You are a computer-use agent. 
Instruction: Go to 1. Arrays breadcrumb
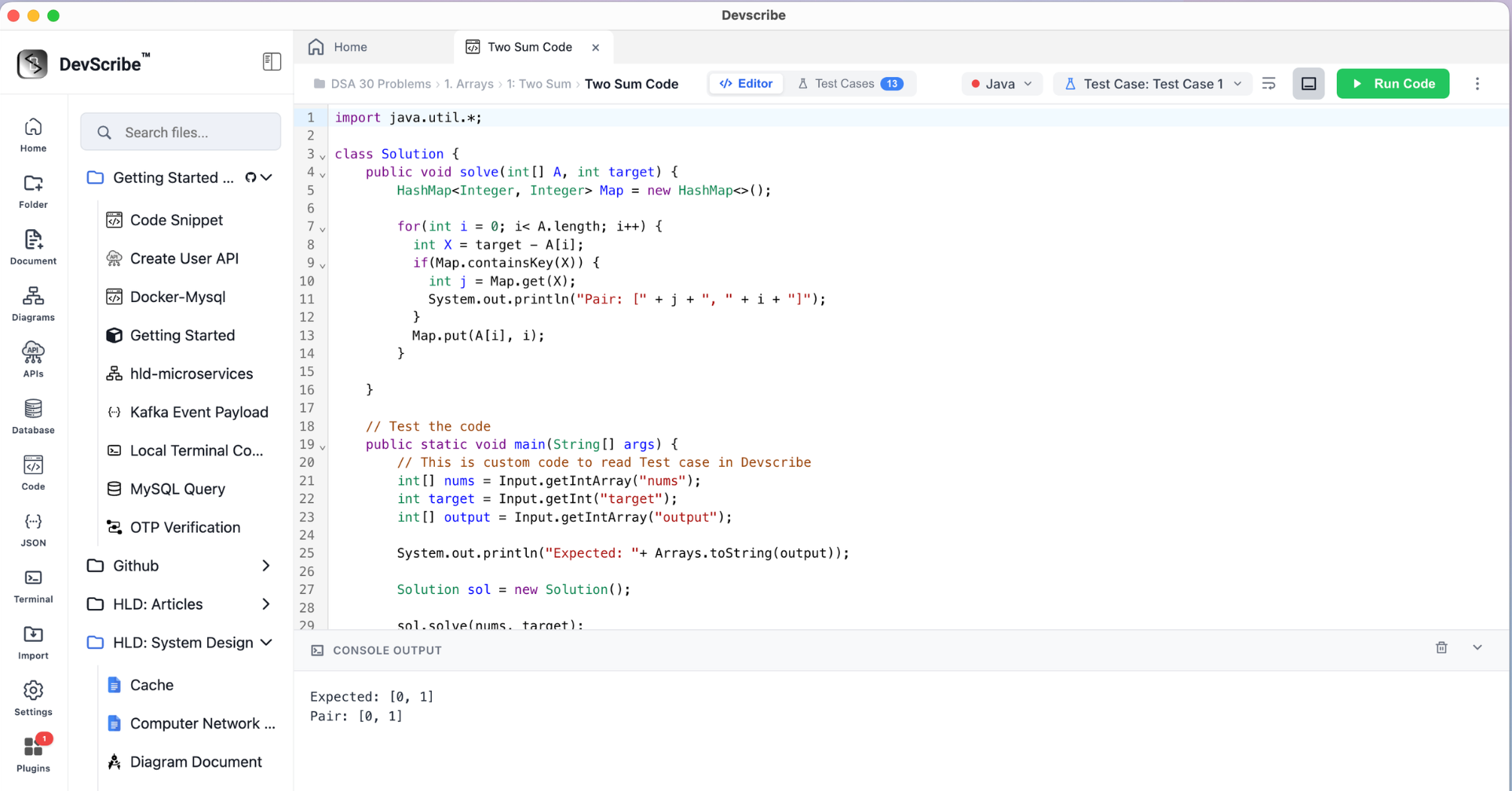(x=469, y=84)
